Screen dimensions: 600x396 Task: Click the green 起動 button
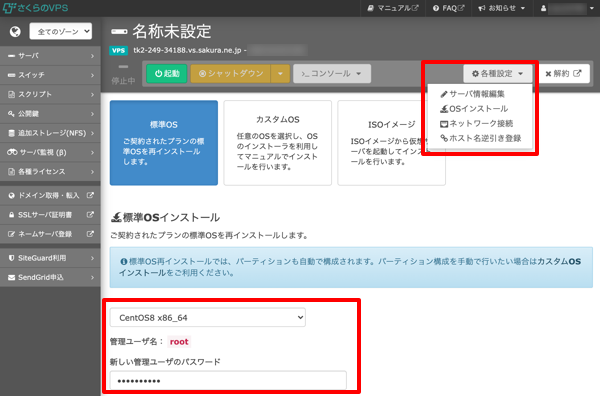coord(167,73)
